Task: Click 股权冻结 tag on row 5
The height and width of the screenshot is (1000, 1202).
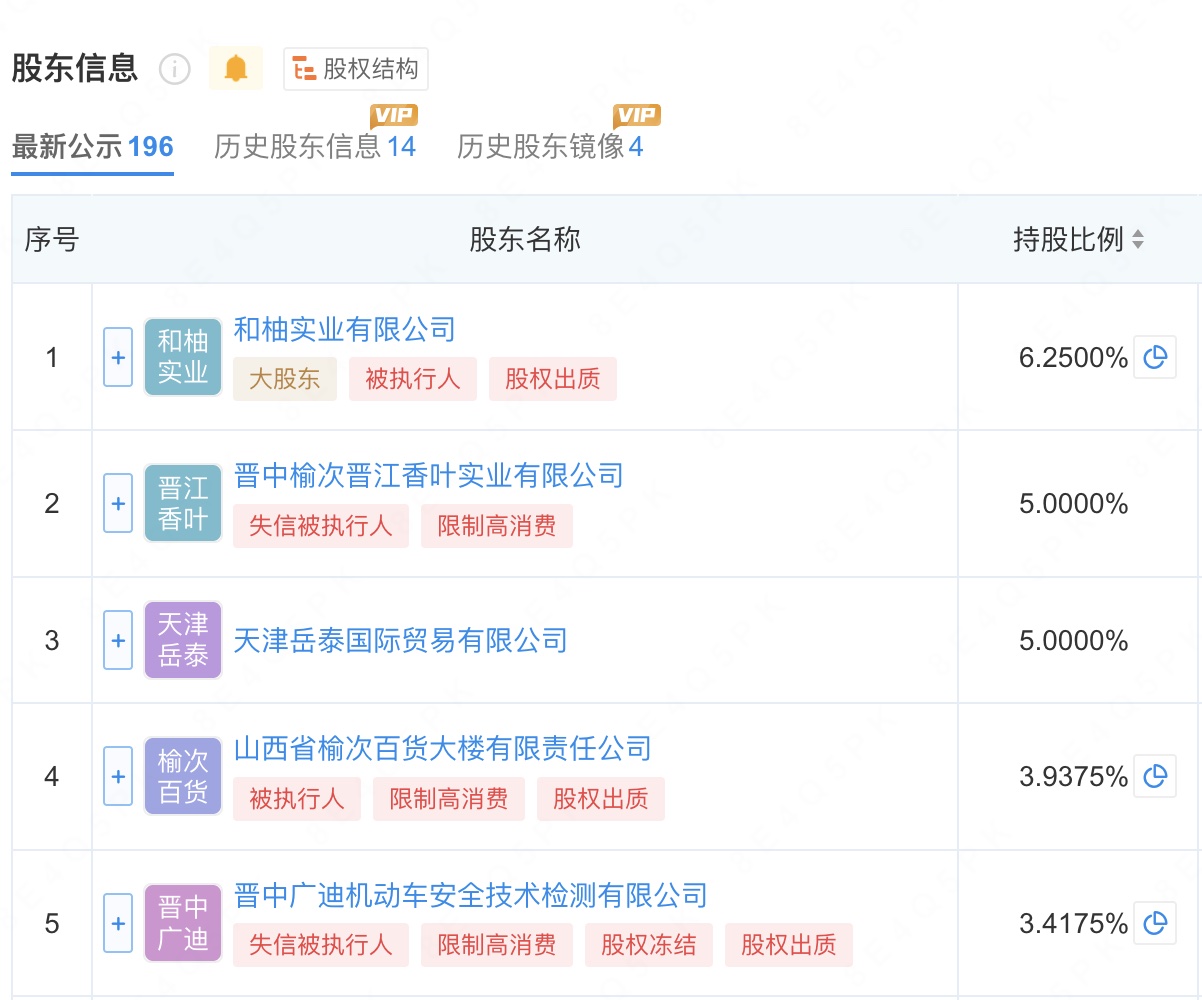Action: (x=649, y=945)
